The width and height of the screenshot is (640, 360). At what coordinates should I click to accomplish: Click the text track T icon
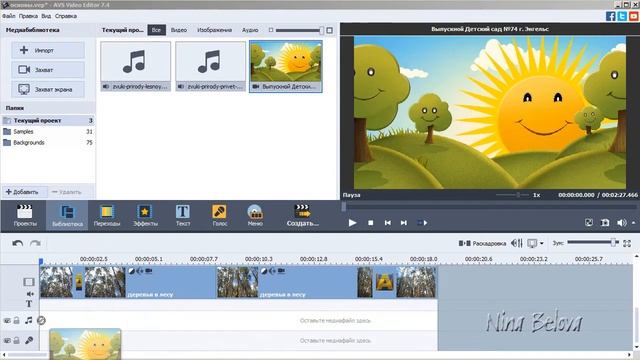coord(29,304)
